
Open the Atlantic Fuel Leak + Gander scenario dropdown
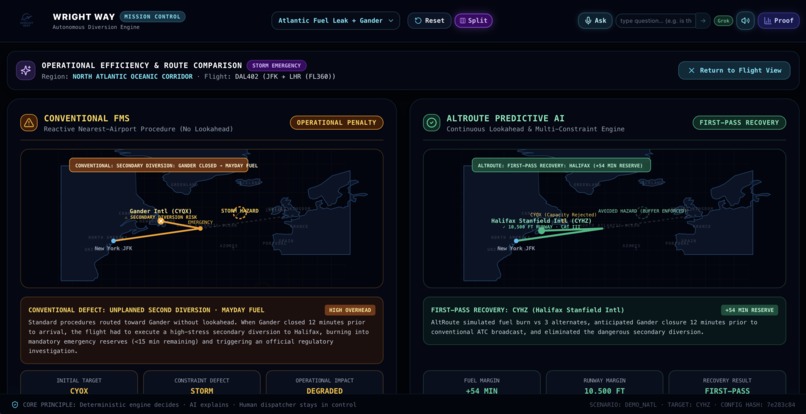click(x=336, y=21)
